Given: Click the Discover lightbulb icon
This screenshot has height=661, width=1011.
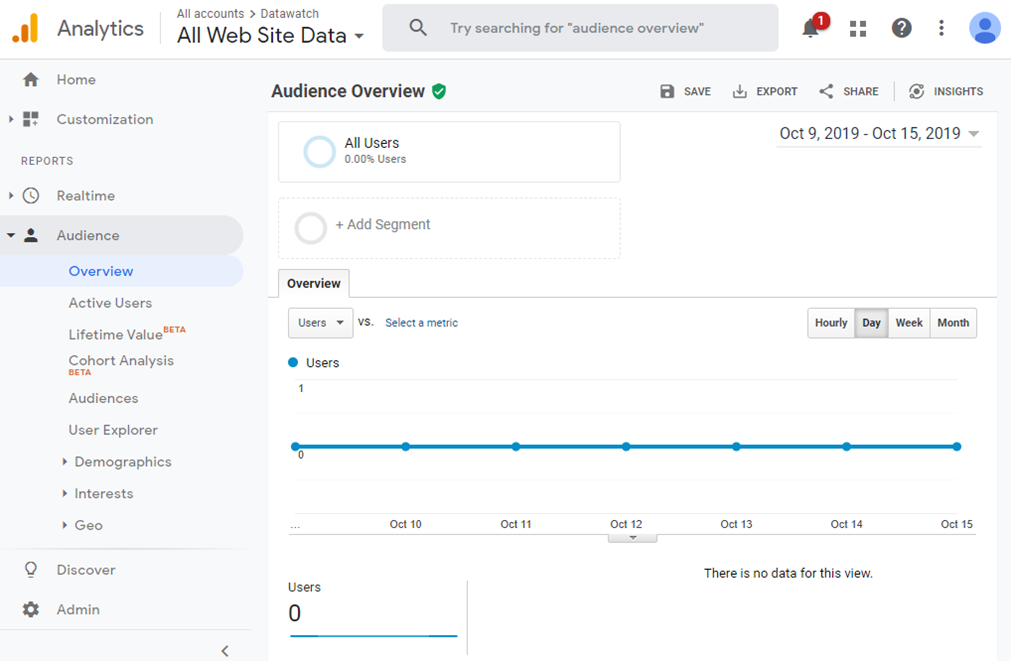Looking at the screenshot, I should tap(31, 570).
